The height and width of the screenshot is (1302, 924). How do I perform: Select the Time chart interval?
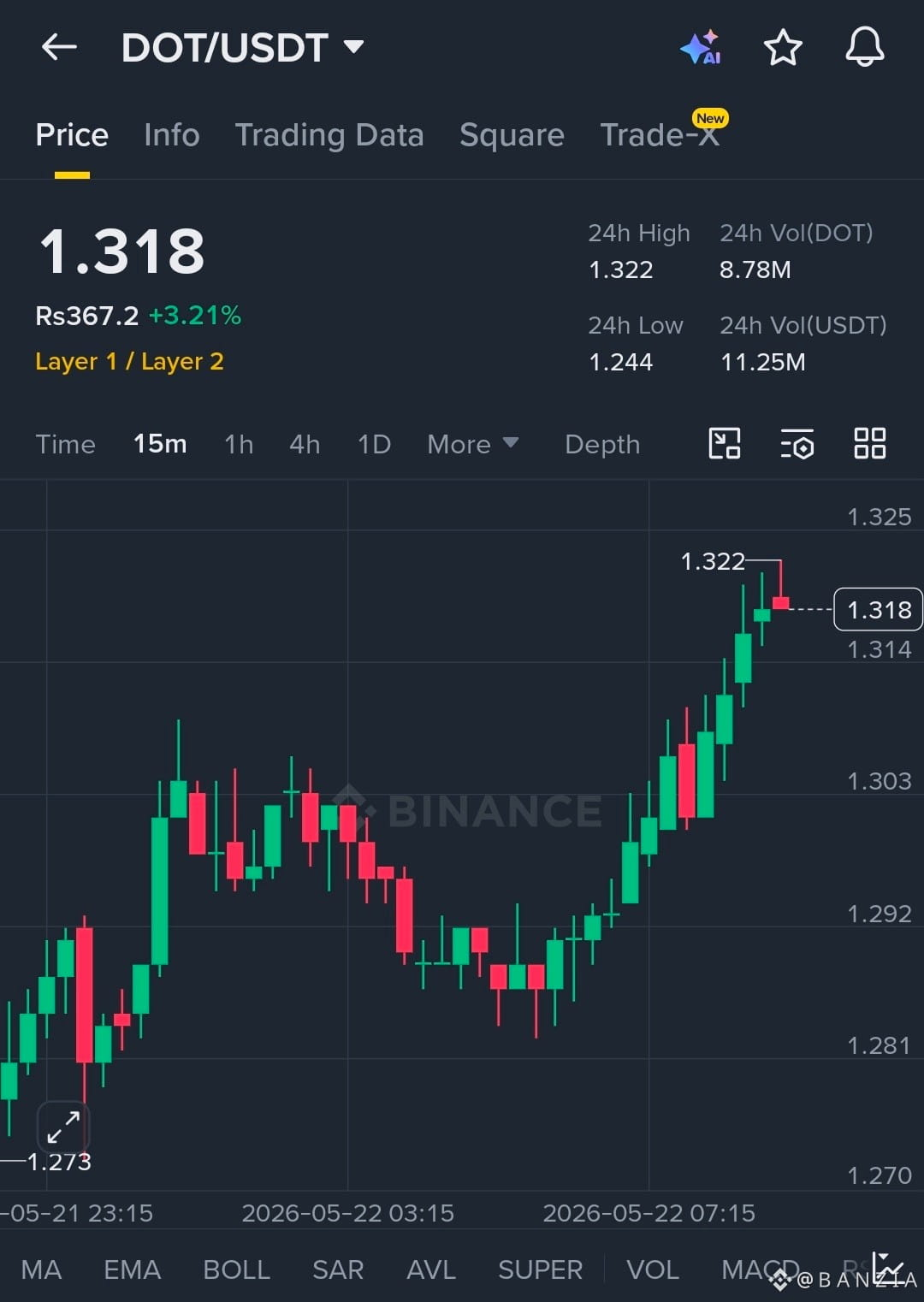pyautogui.click(x=65, y=444)
